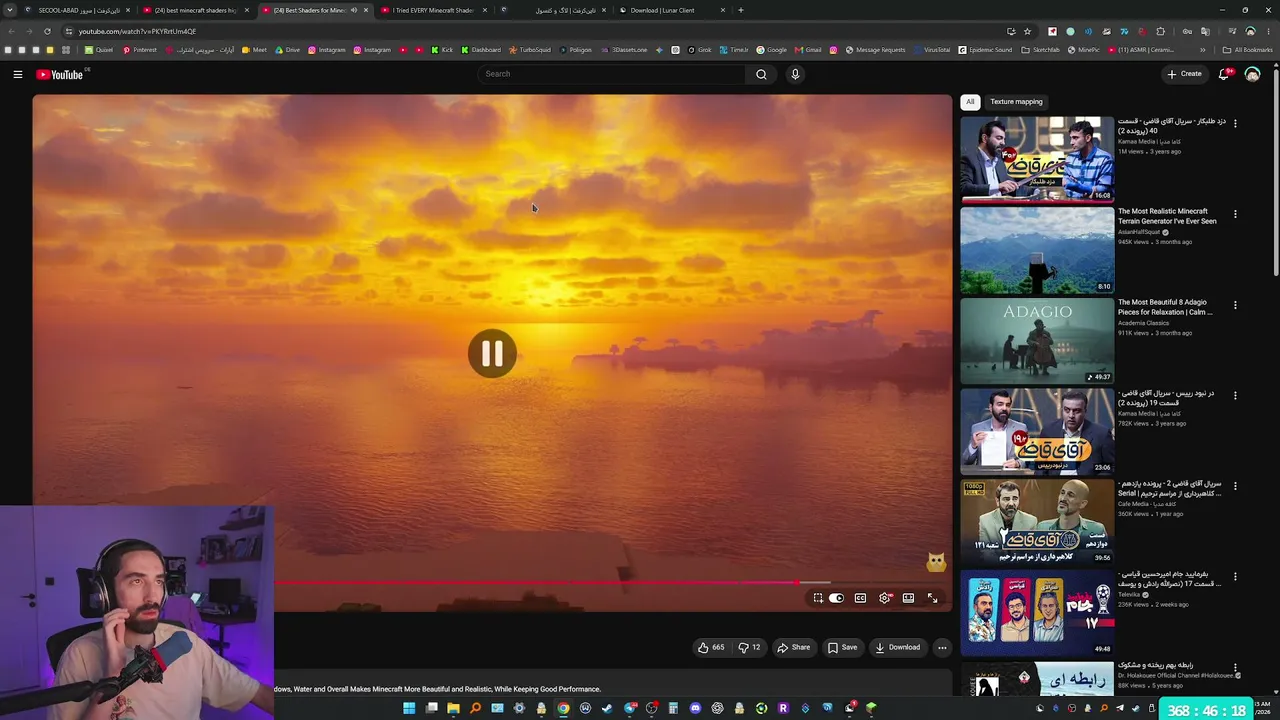
Task: Reload the current page
Action: [x=47, y=31]
